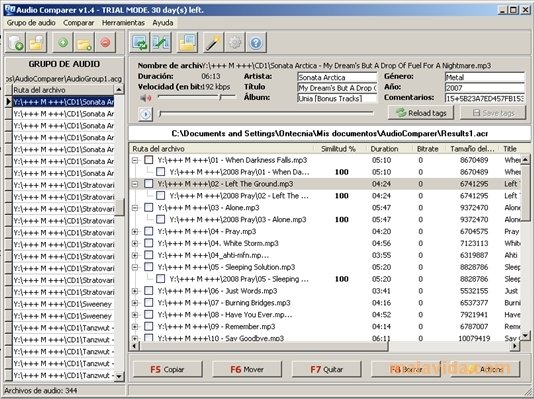534x399 pixels.
Task: Expand the 04. White Storm.mp3 node
Action: click(135, 243)
